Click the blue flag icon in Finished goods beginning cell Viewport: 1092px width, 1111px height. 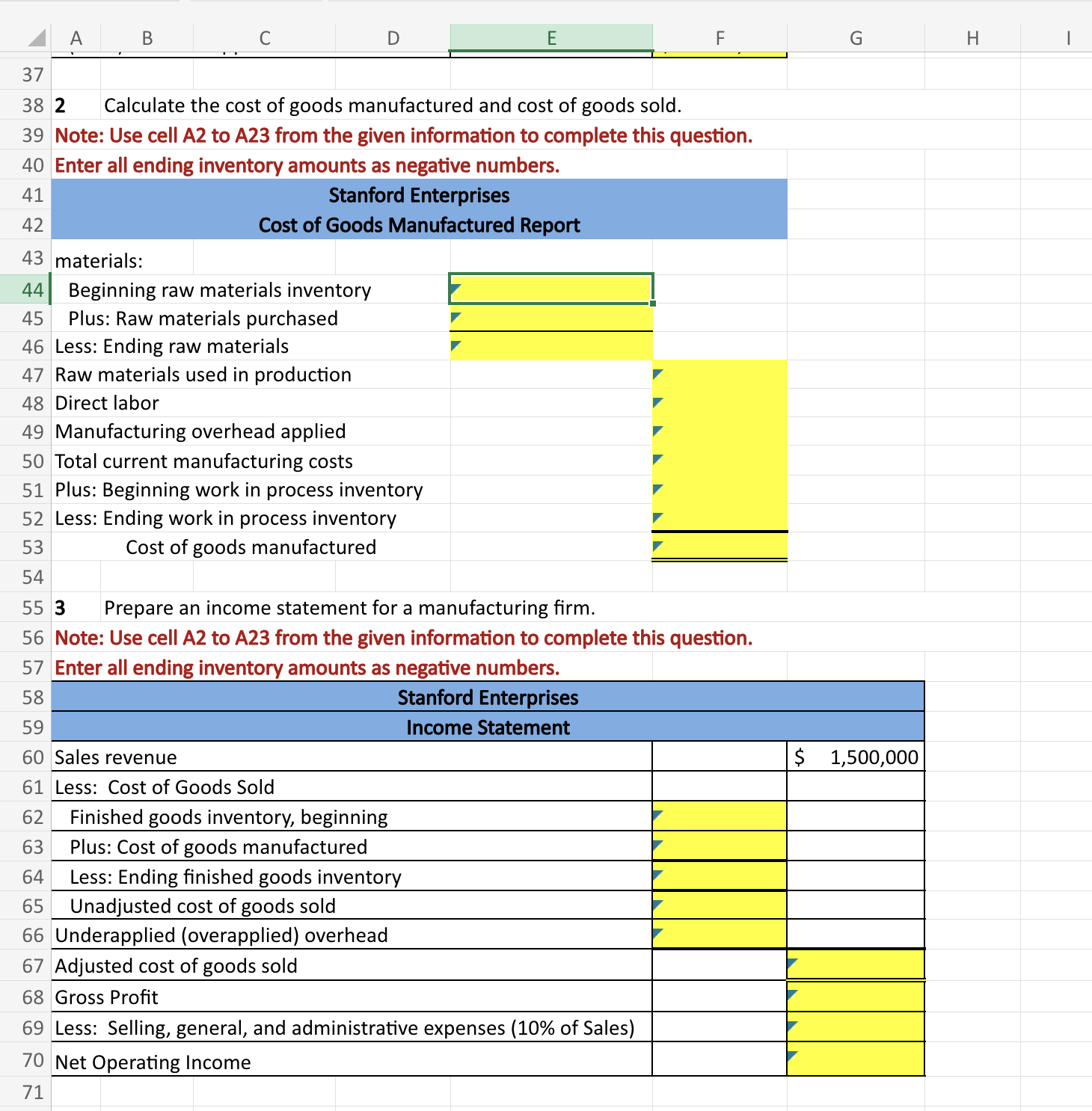658,815
